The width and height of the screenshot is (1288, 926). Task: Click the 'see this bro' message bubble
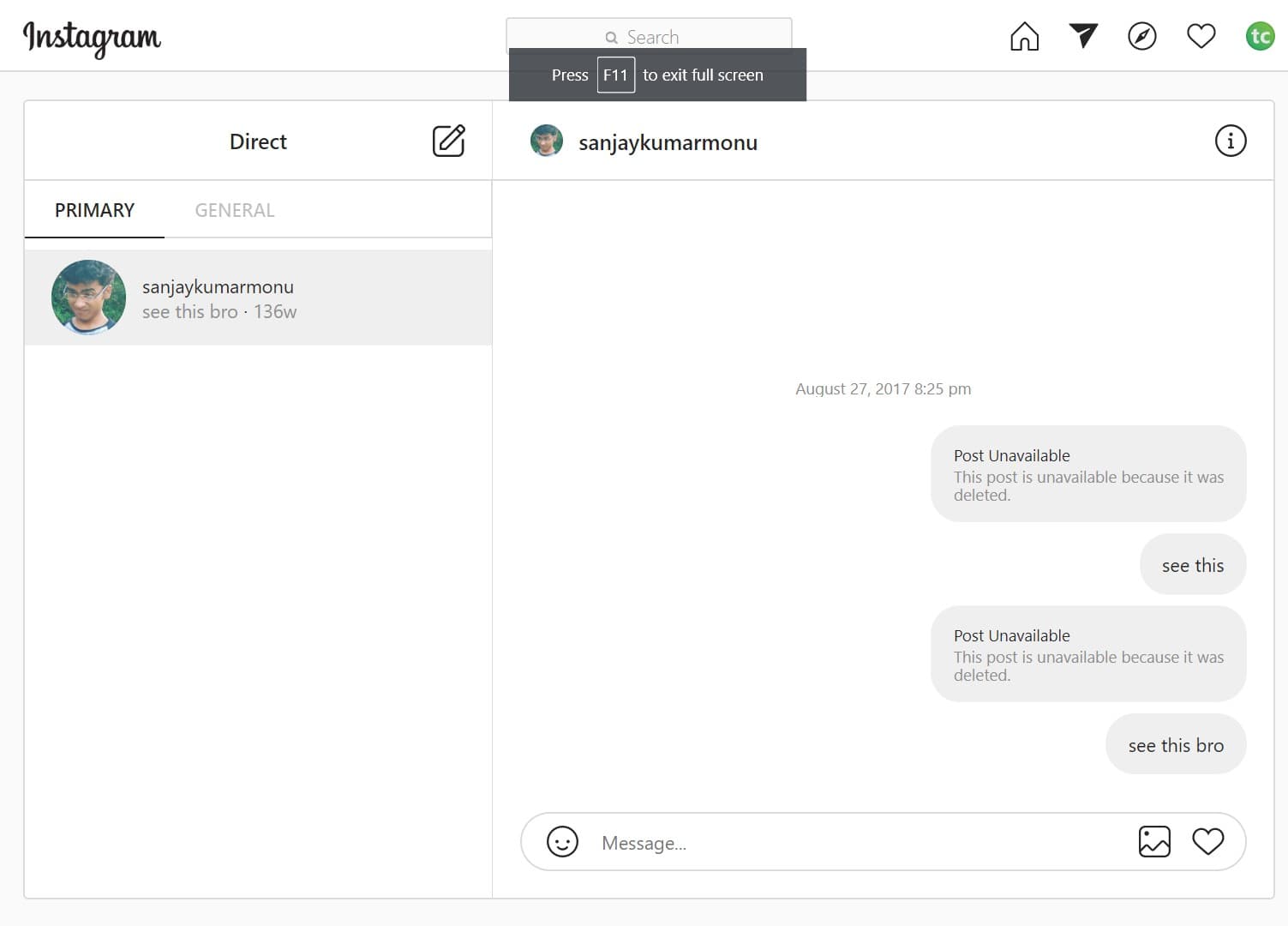tap(1176, 744)
